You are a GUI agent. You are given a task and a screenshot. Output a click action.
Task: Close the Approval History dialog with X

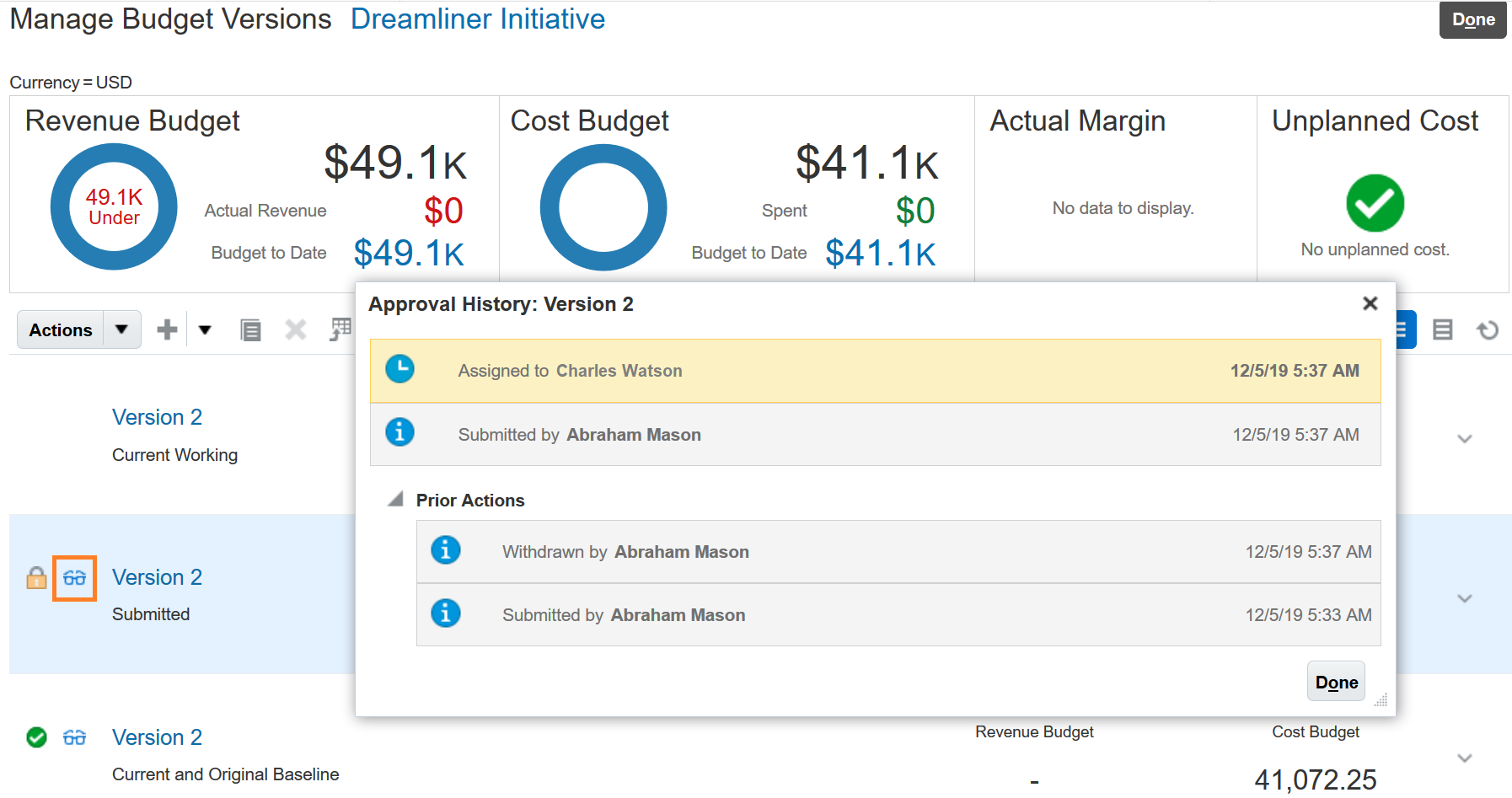1370,303
